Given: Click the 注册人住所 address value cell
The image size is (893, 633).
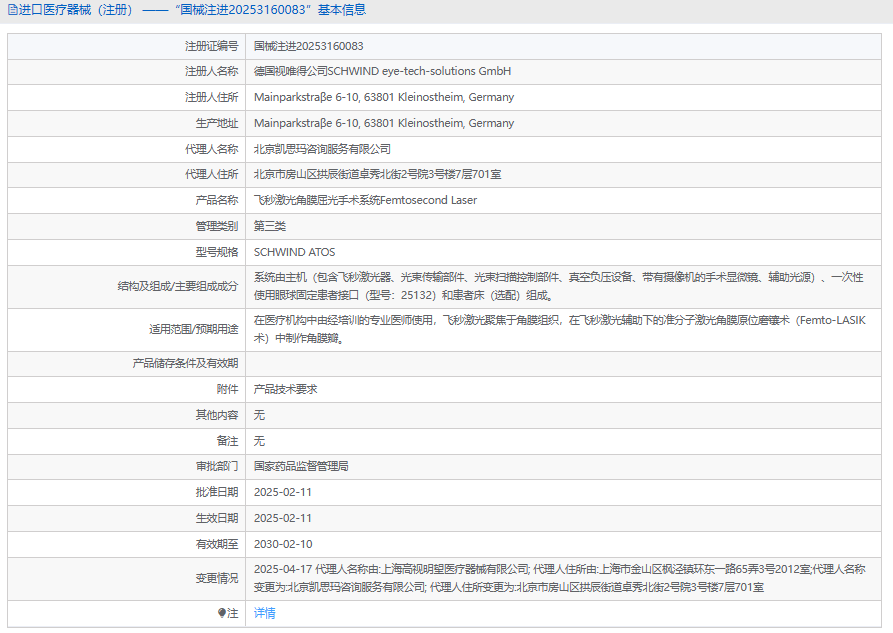Looking at the screenshot, I should (383, 98).
